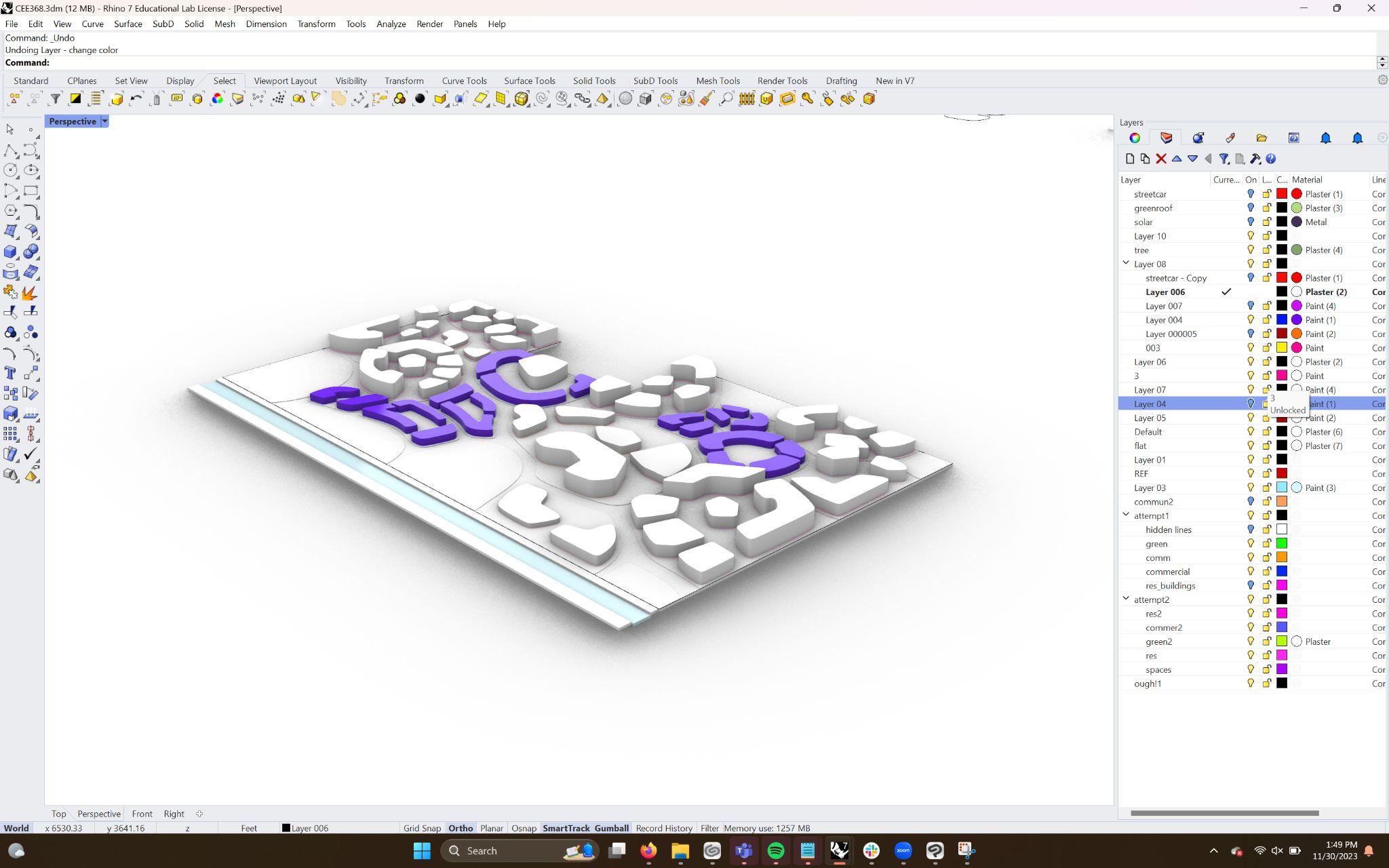This screenshot has height=868, width=1389.
Task: Collapse the Layer 08 tree node
Action: click(1126, 263)
